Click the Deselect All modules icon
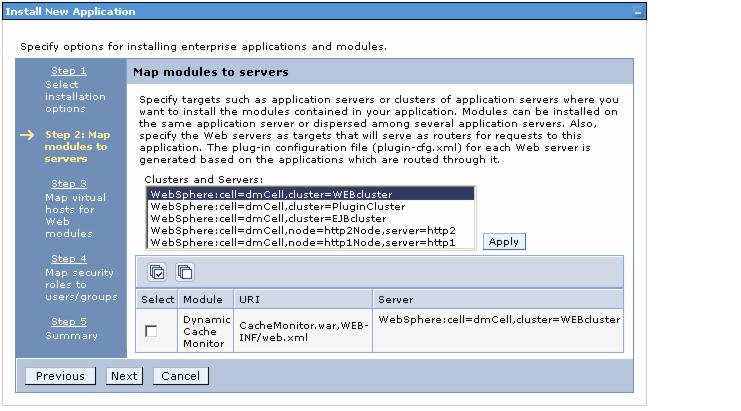Image resolution: width=741 pixels, height=411 pixels. [x=185, y=272]
